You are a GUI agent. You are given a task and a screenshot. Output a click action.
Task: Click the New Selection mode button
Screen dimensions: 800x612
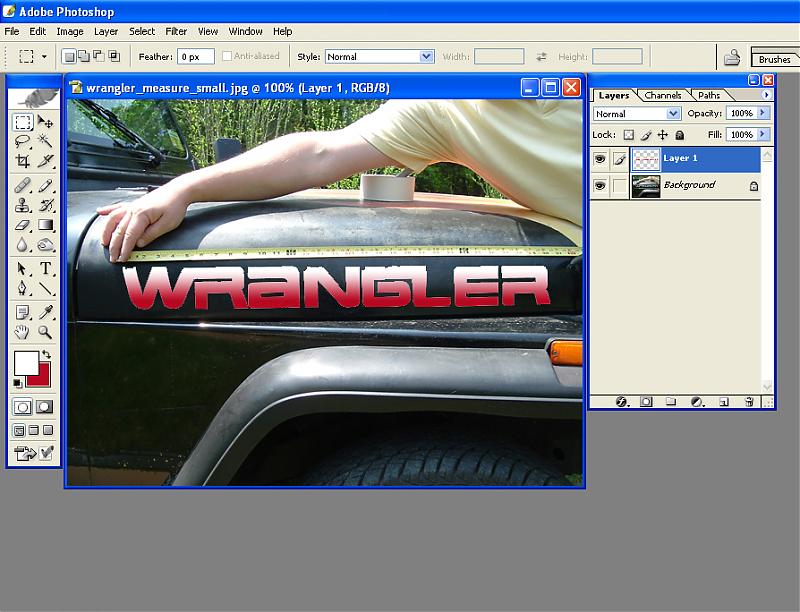click(68, 56)
